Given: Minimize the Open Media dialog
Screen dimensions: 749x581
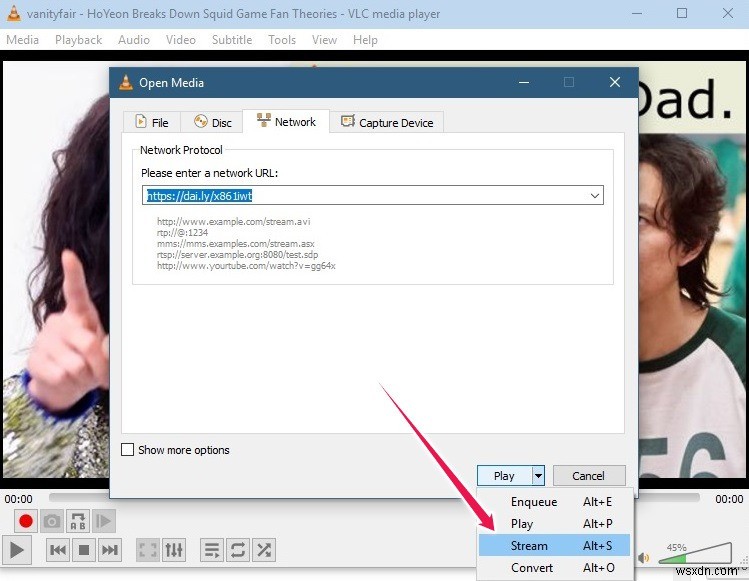Looking at the screenshot, I should 524,82.
